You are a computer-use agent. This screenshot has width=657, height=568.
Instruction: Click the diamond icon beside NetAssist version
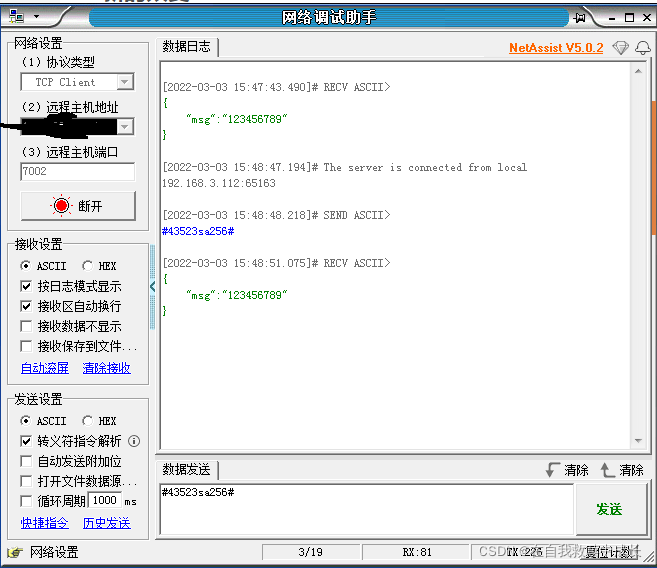click(x=621, y=48)
